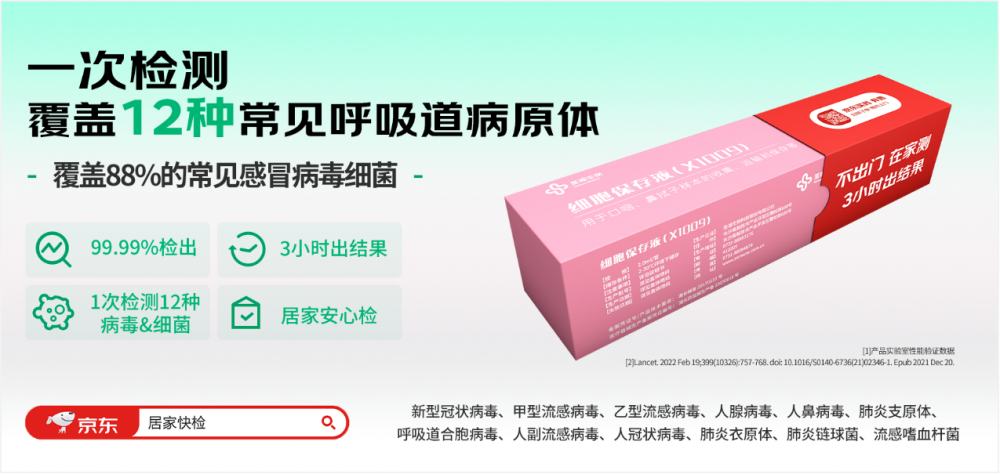Click the 99.99% detection chart magnifier icon
1000x474 pixels.
(x=54, y=249)
